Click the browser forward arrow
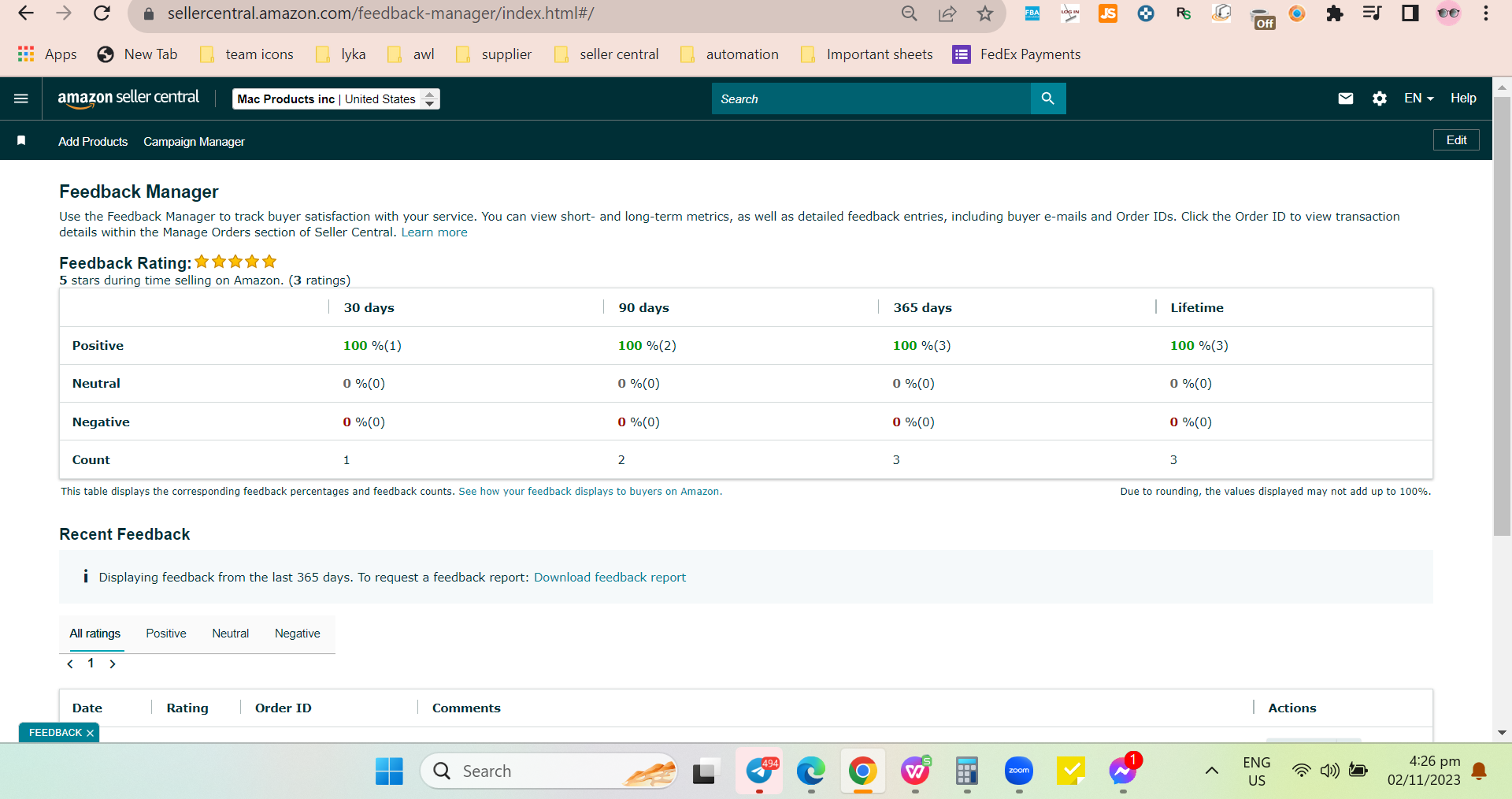This screenshot has height=799, width=1512. 64,13
